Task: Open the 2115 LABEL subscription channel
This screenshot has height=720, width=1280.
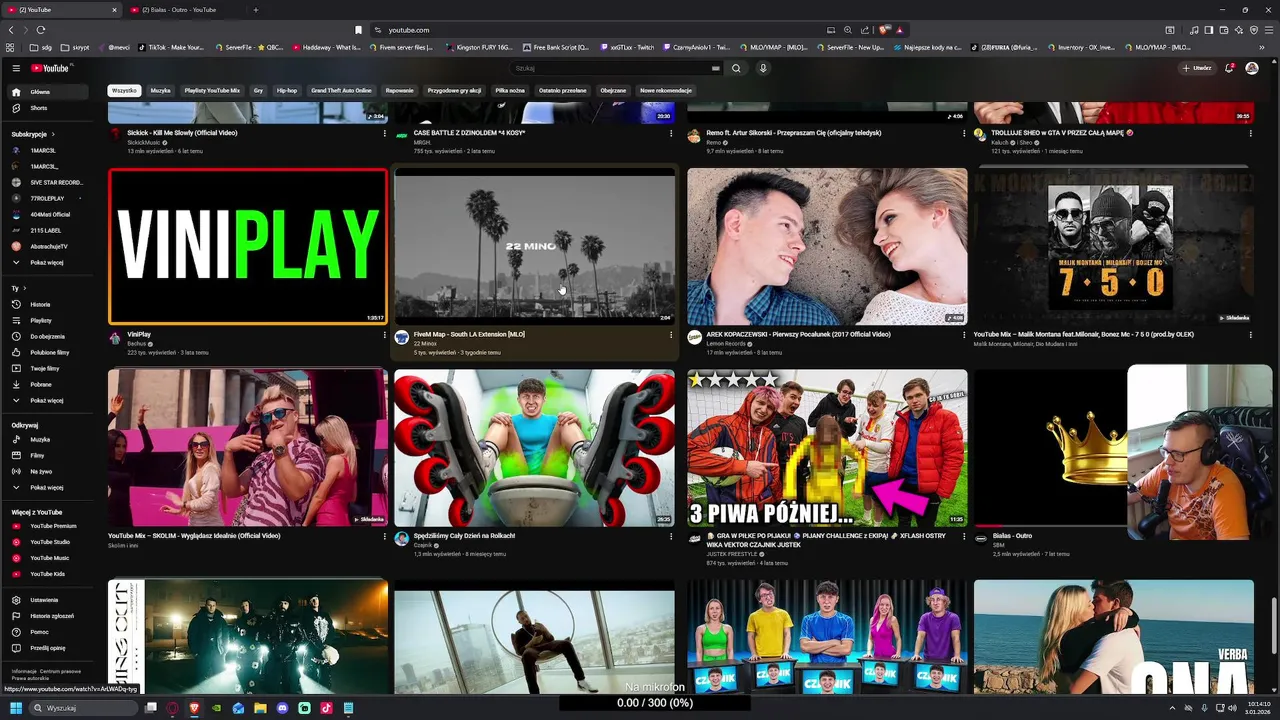Action: (48, 230)
